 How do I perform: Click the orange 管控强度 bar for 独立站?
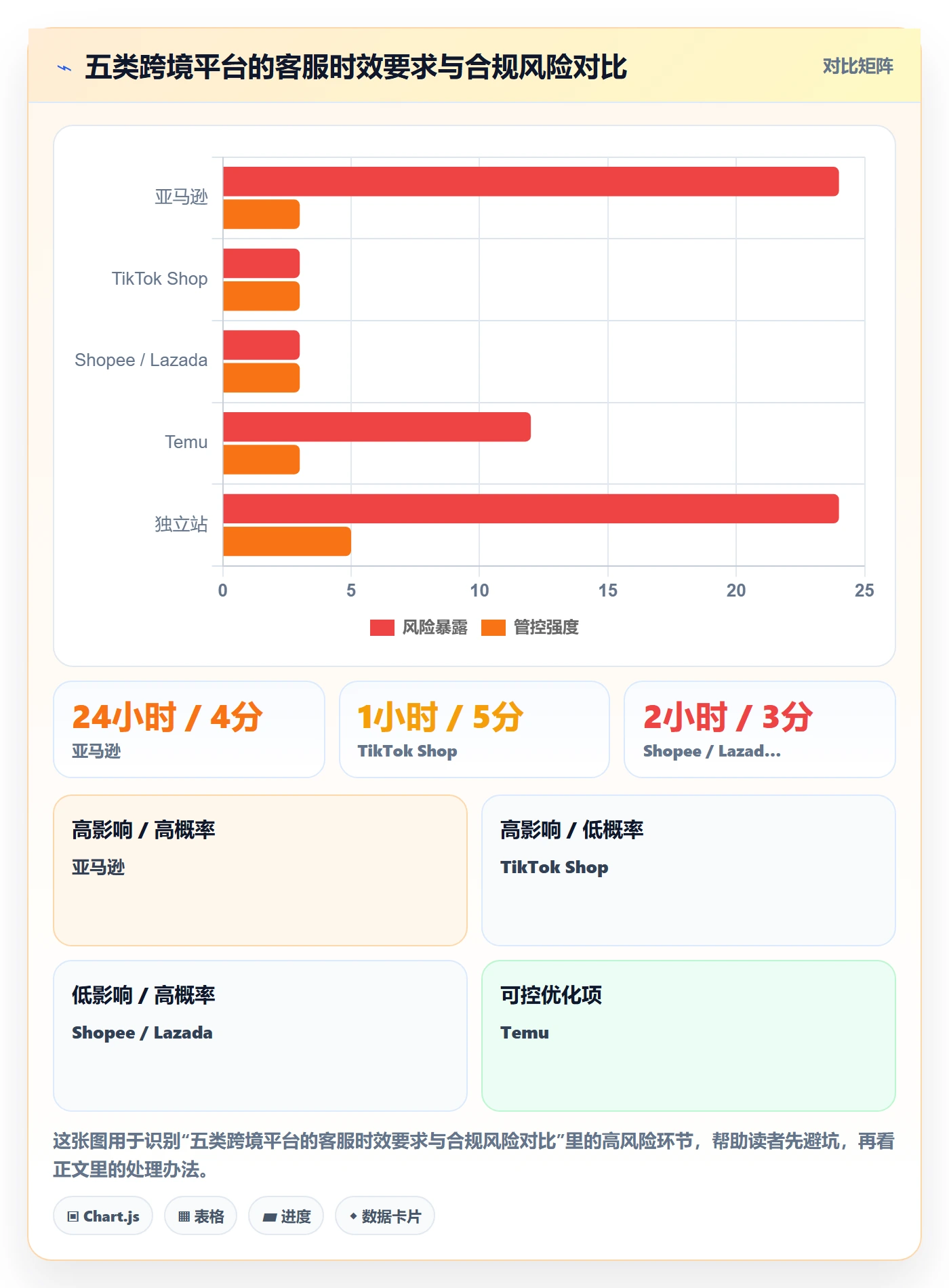tap(287, 541)
